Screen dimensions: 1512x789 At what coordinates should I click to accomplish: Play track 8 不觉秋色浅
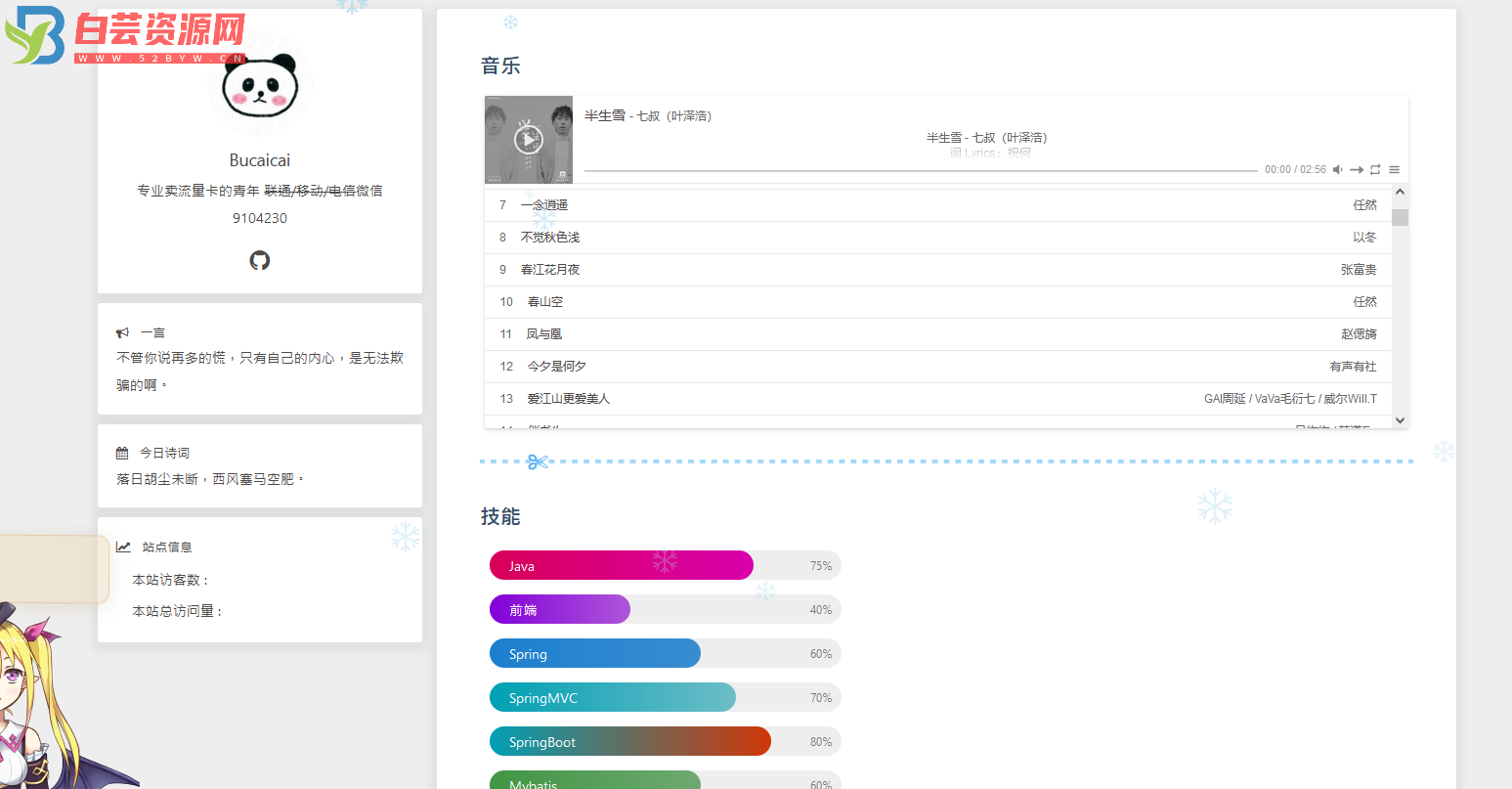(938, 238)
